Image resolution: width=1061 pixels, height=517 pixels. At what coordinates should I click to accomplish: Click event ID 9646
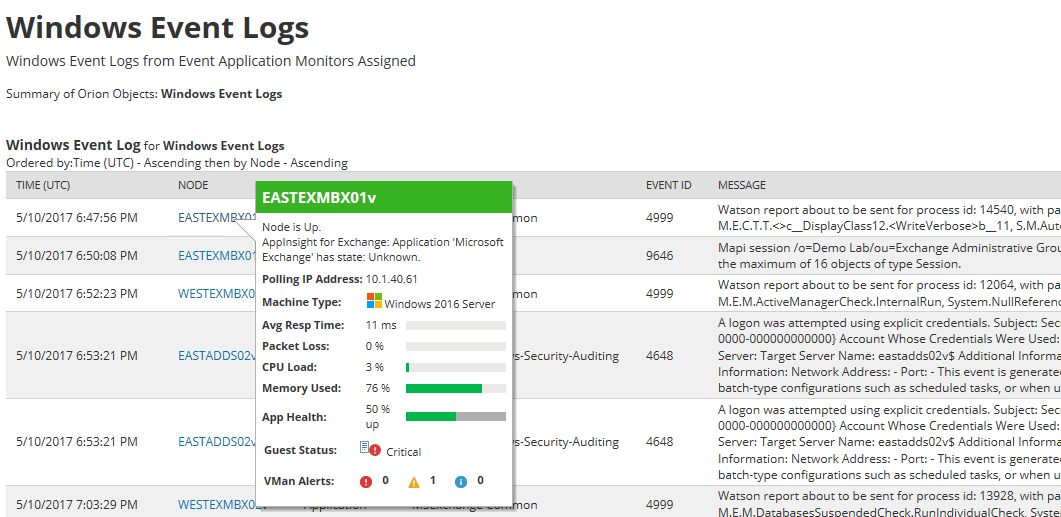pyautogui.click(x=660, y=256)
